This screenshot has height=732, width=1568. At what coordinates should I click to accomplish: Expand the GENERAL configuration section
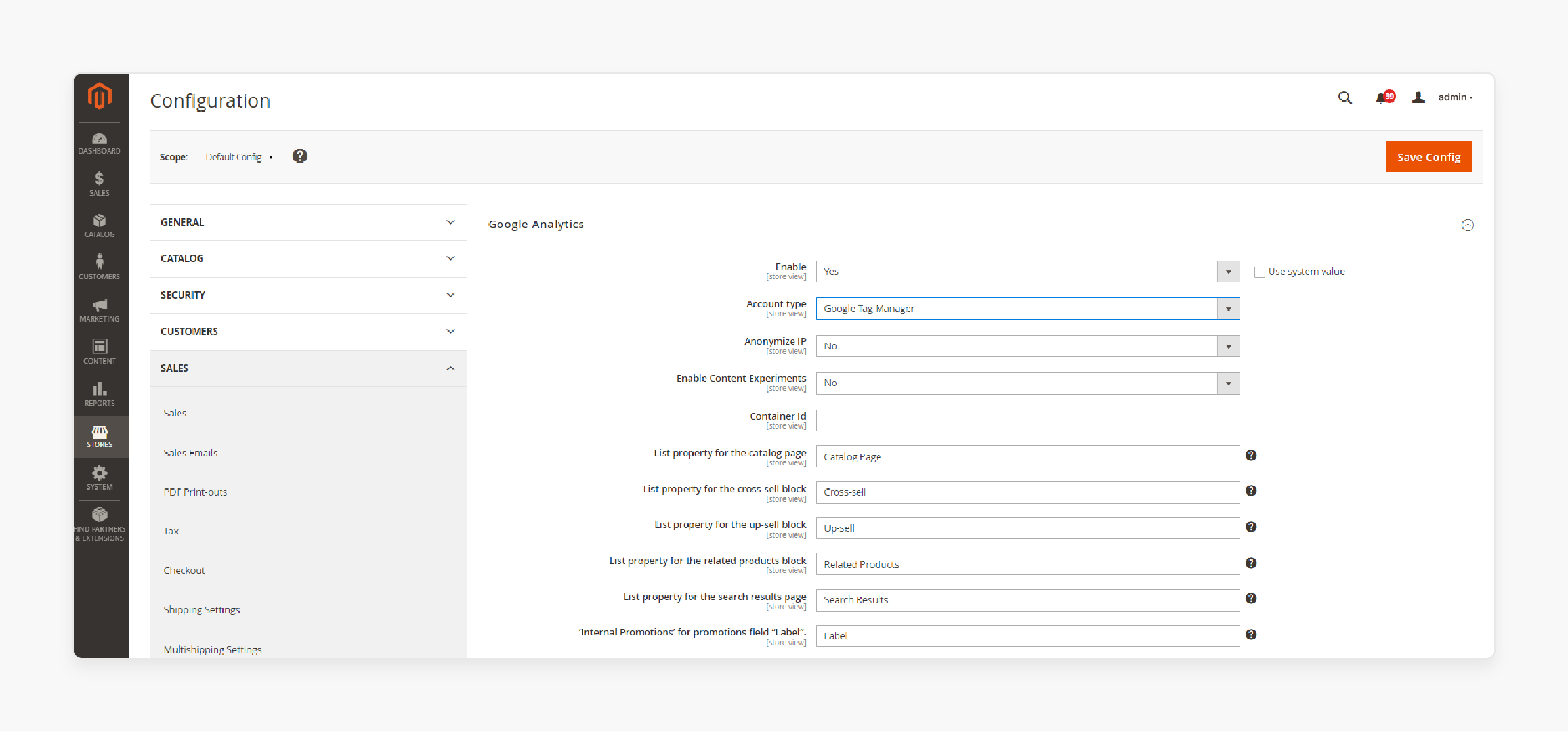click(308, 223)
